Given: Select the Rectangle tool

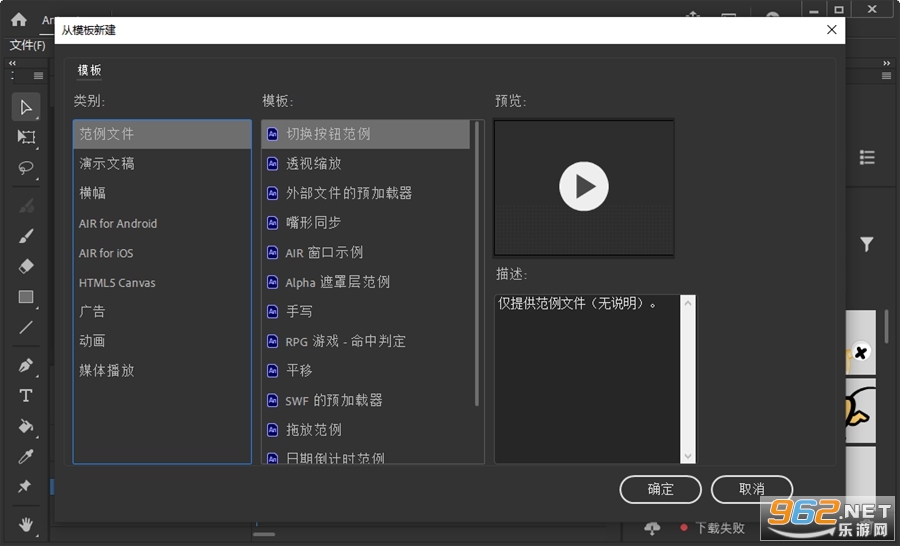Looking at the screenshot, I should click(26, 297).
